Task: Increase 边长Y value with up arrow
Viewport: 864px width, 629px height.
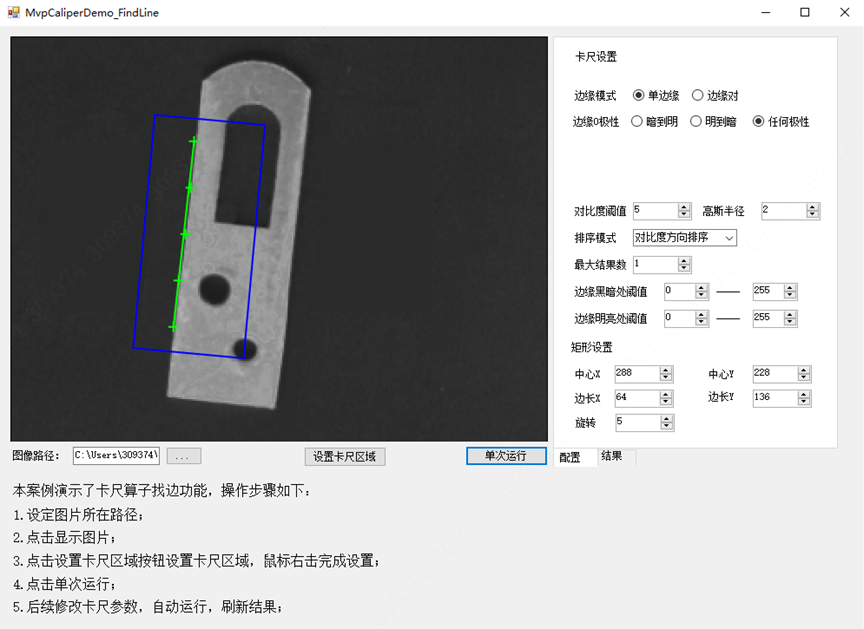Action: pyautogui.click(x=803, y=394)
